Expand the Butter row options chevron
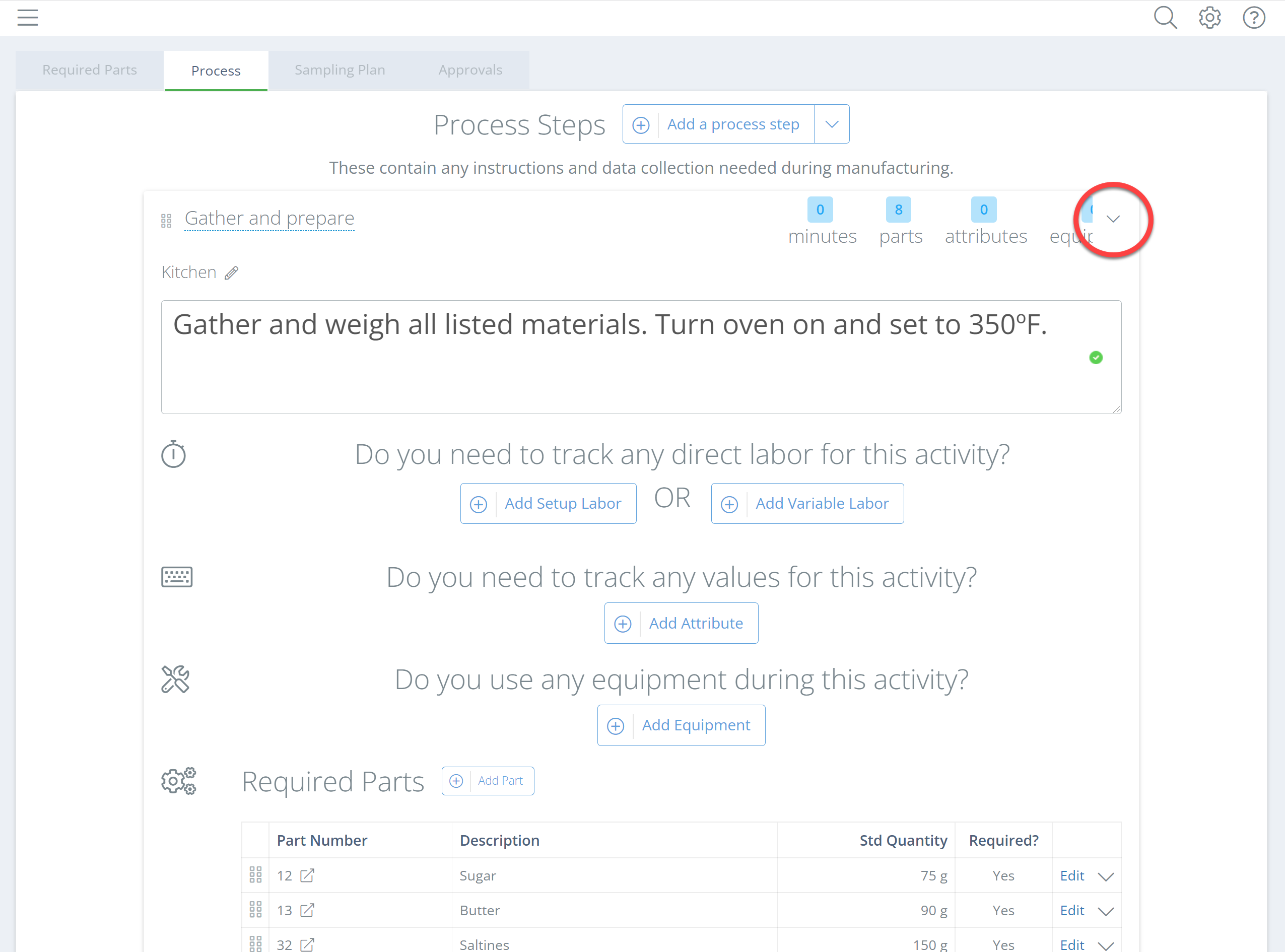 (1106, 912)
